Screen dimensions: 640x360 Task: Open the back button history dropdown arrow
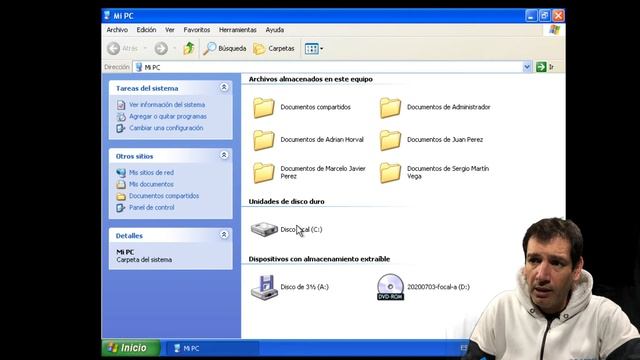[145, 49]
